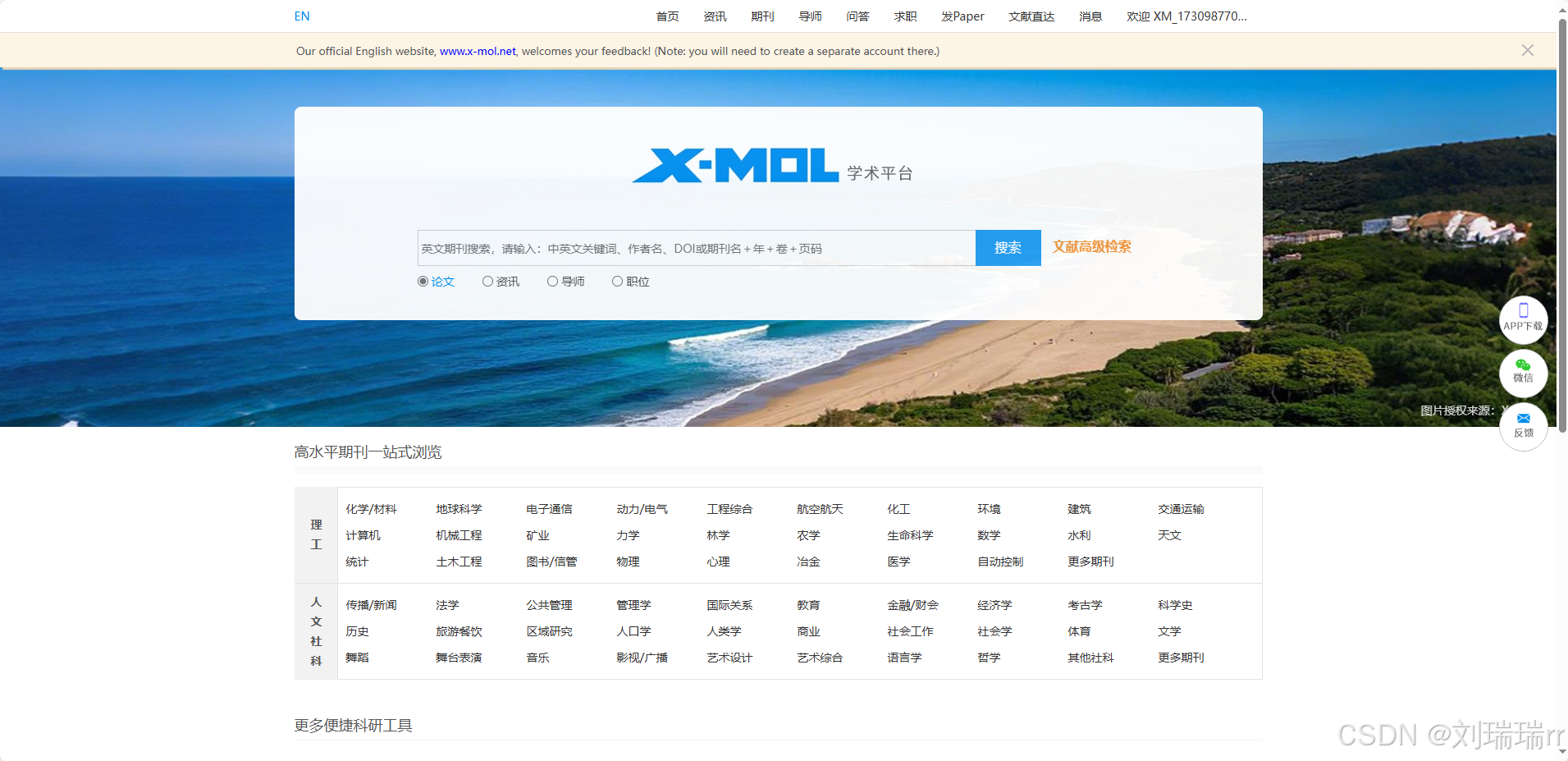Browse 舞台表演 journals
This screenshot has height=761, width=1568.
point(459,658)
